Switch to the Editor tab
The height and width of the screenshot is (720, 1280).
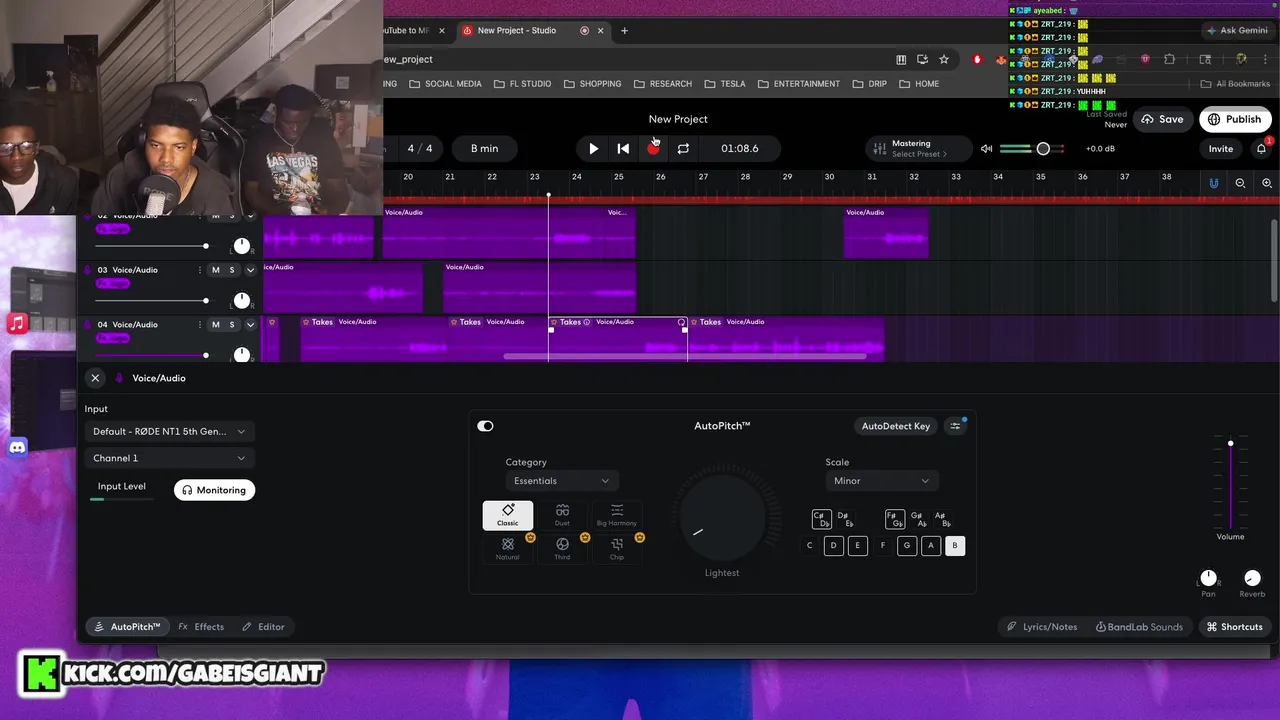coord(264,627)
